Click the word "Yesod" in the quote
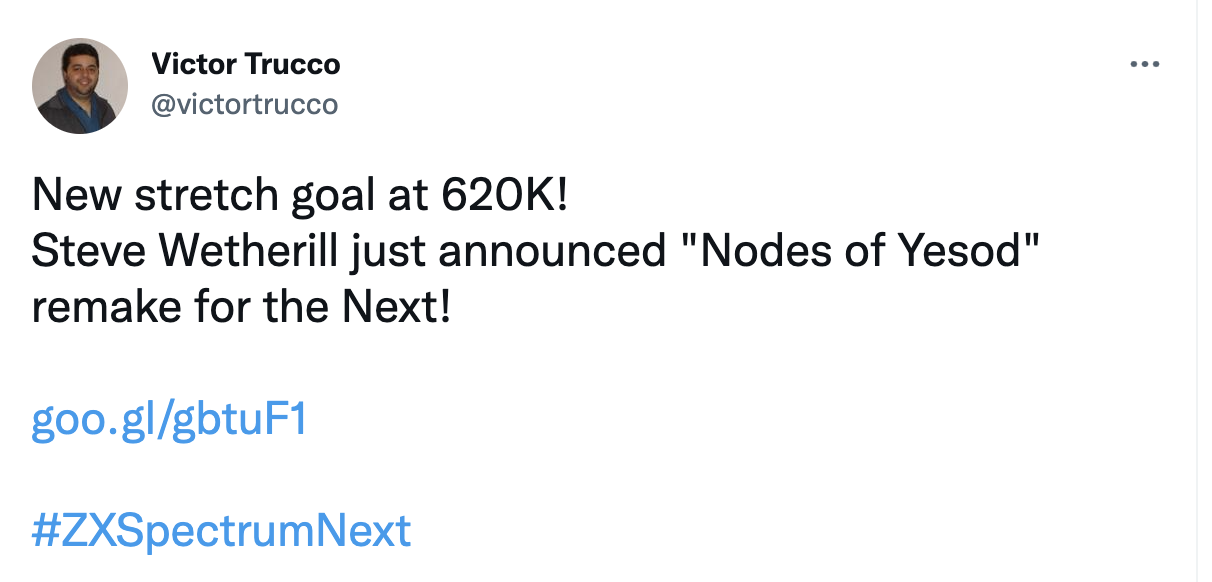 pos(963,251)
